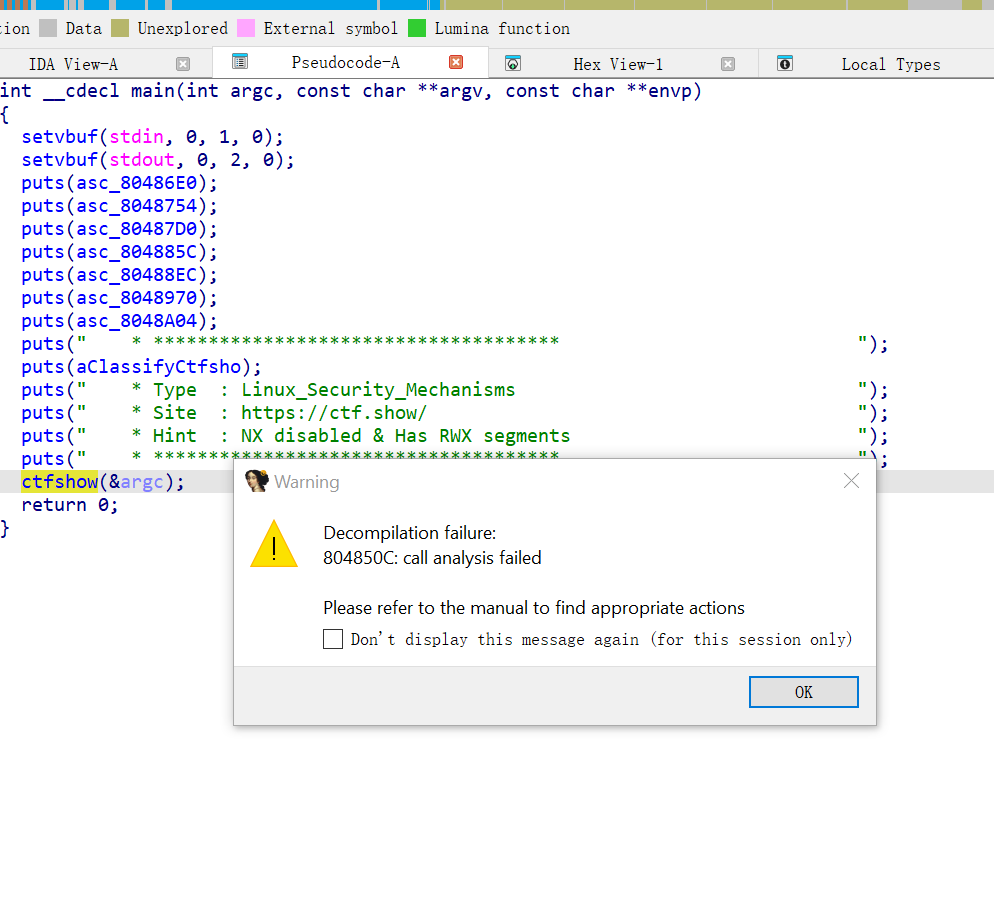
Task: Click the Data color legend swatch
Action: [48, 28]
